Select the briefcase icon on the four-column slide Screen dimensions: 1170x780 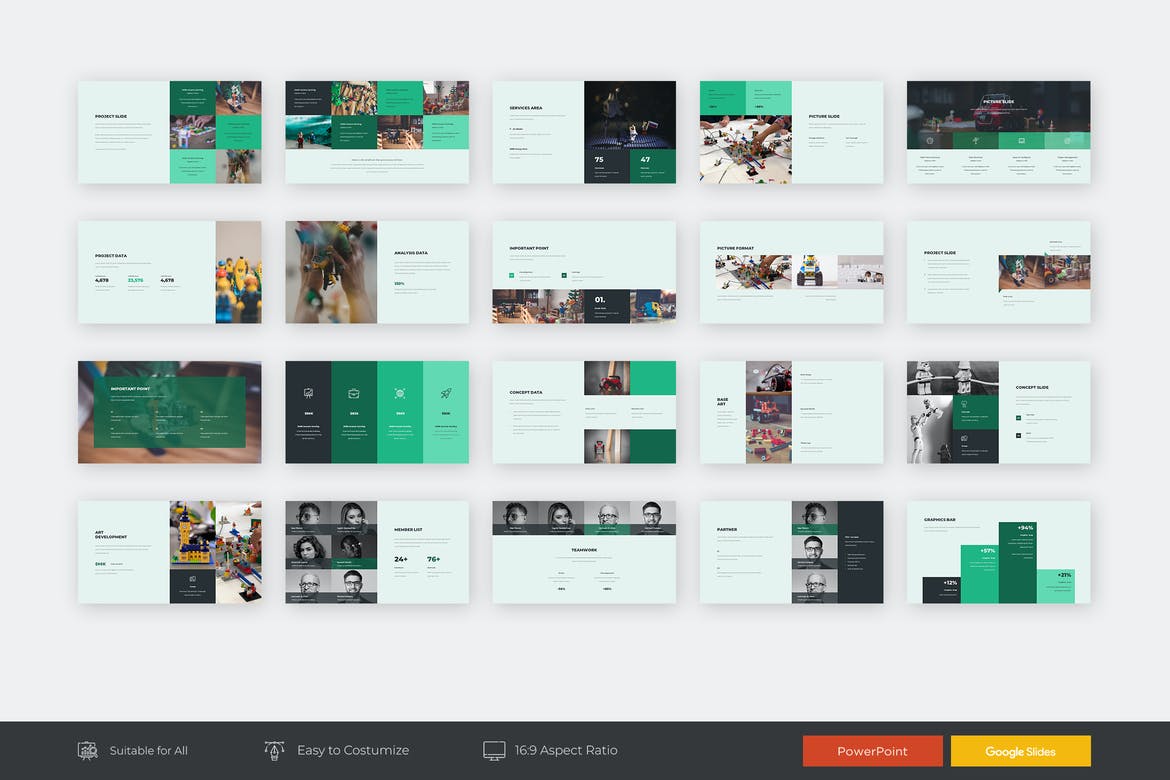354,393
